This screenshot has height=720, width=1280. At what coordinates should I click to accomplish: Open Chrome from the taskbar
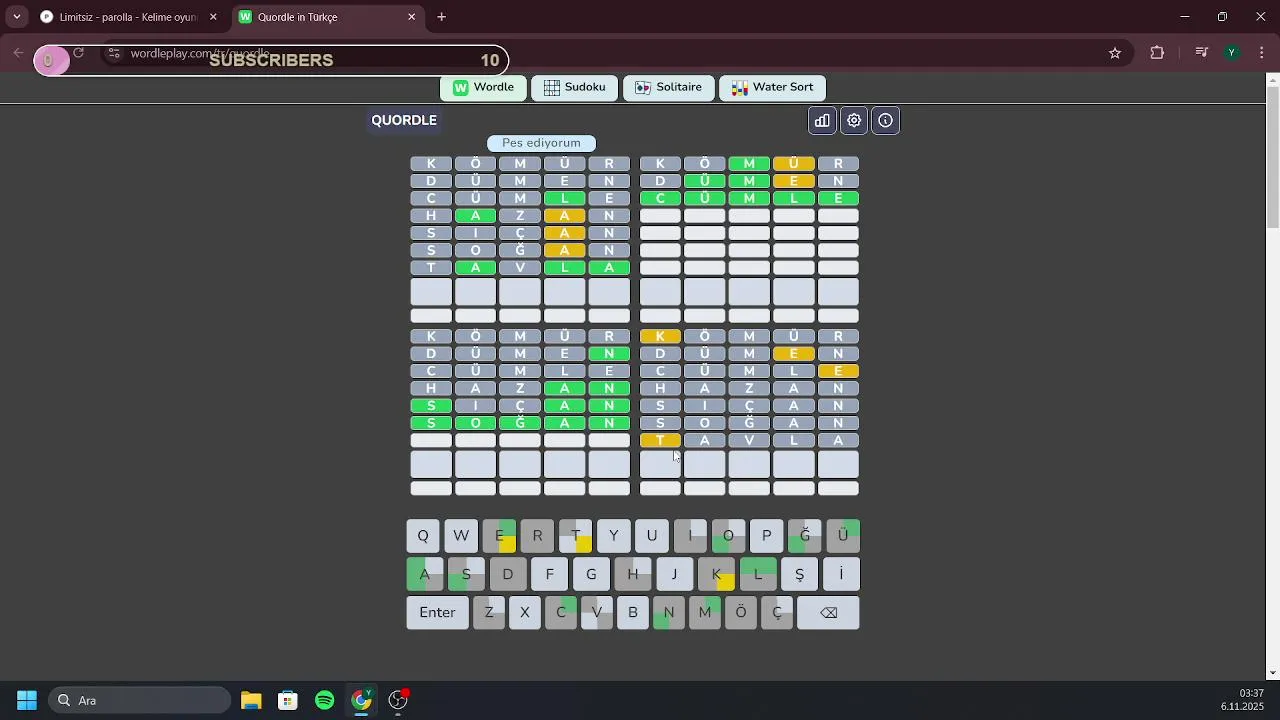(x=362, y=700)
